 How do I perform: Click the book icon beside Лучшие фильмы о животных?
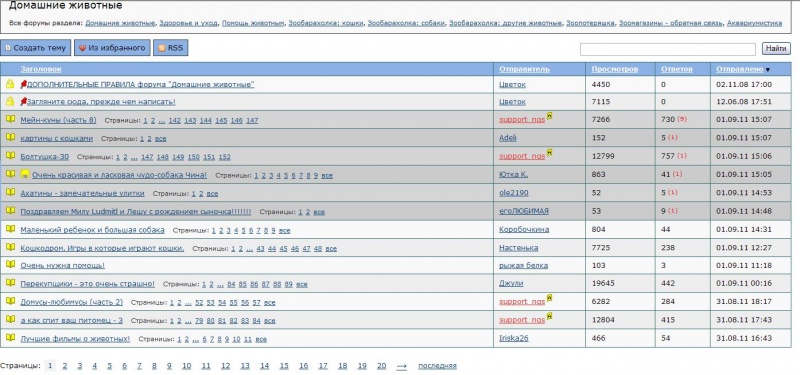point(10,337)
